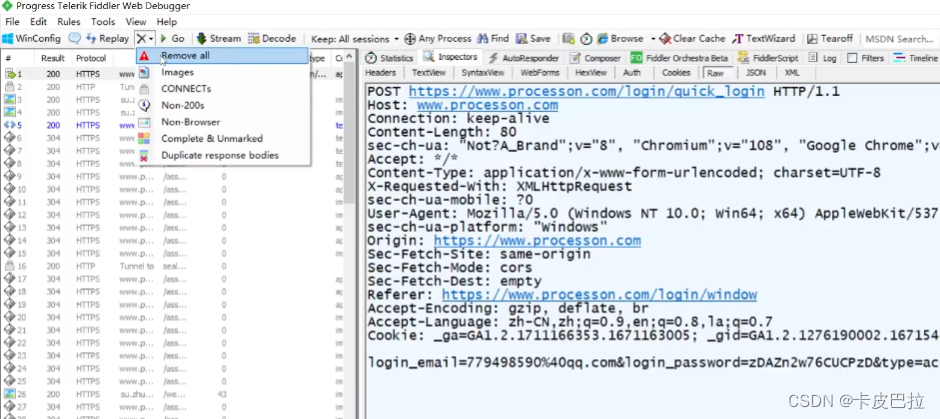Open Find sessions tool
The width and height of the screenshot is (940, 419).
[493, 38]
